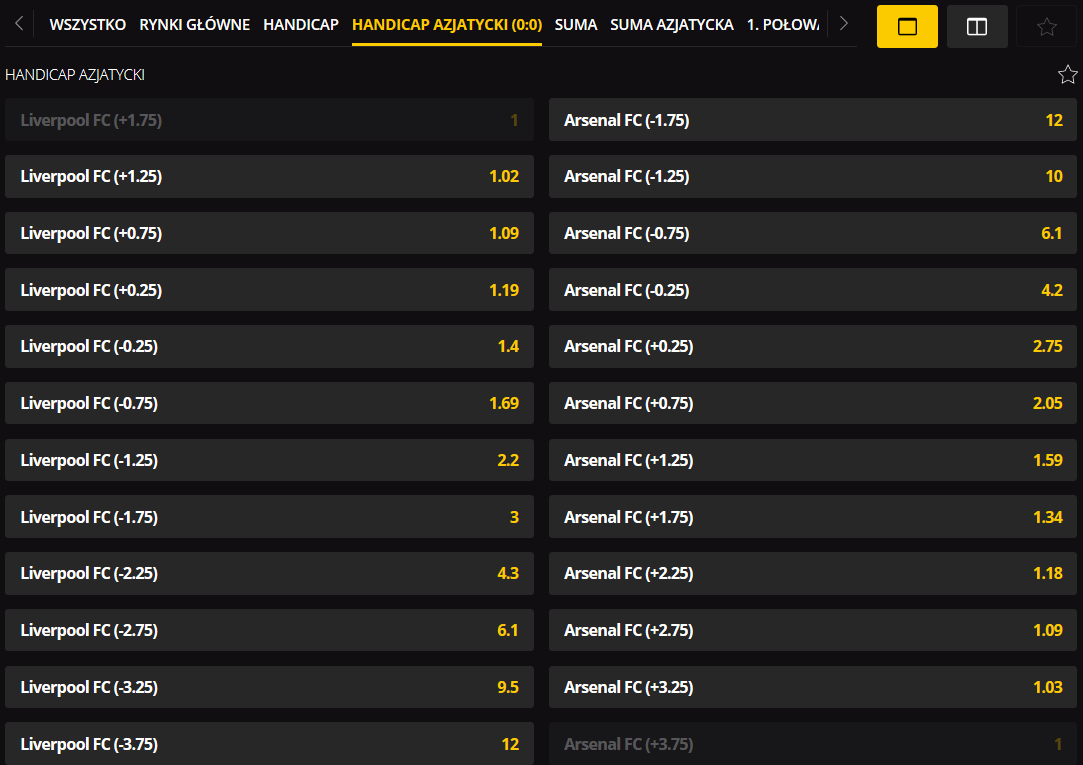Switch to single-column layout view
The image size is (1083, 765).
[x=907, y=26]
